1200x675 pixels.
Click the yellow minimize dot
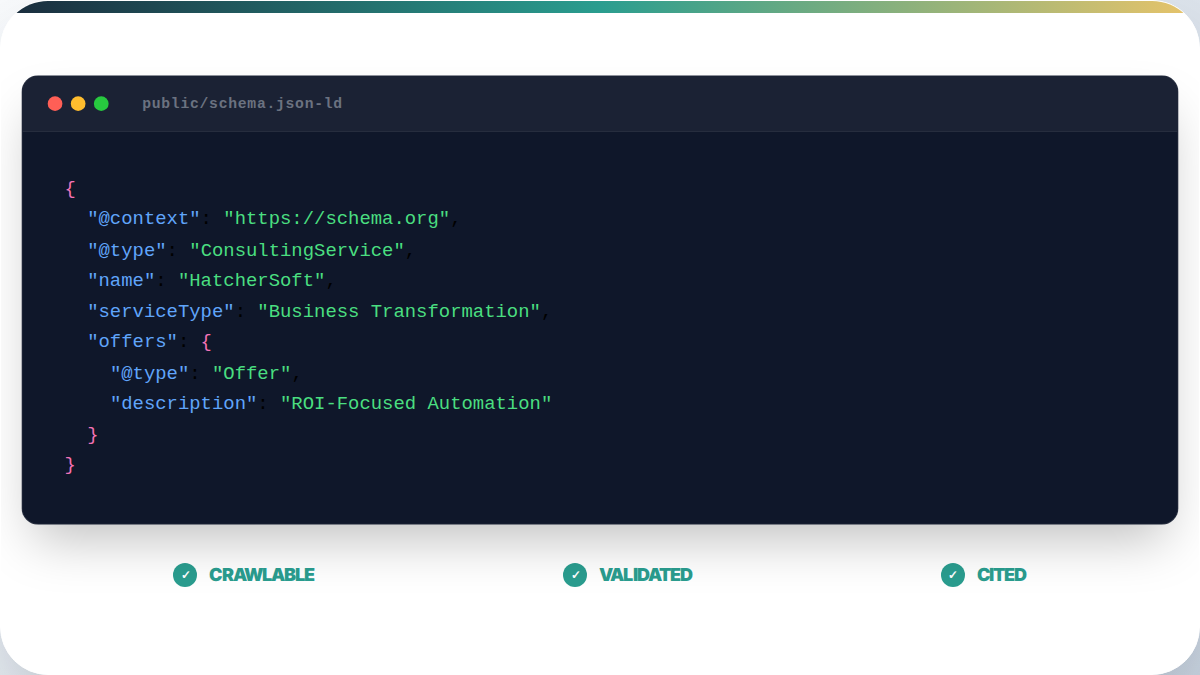[78, 104]
